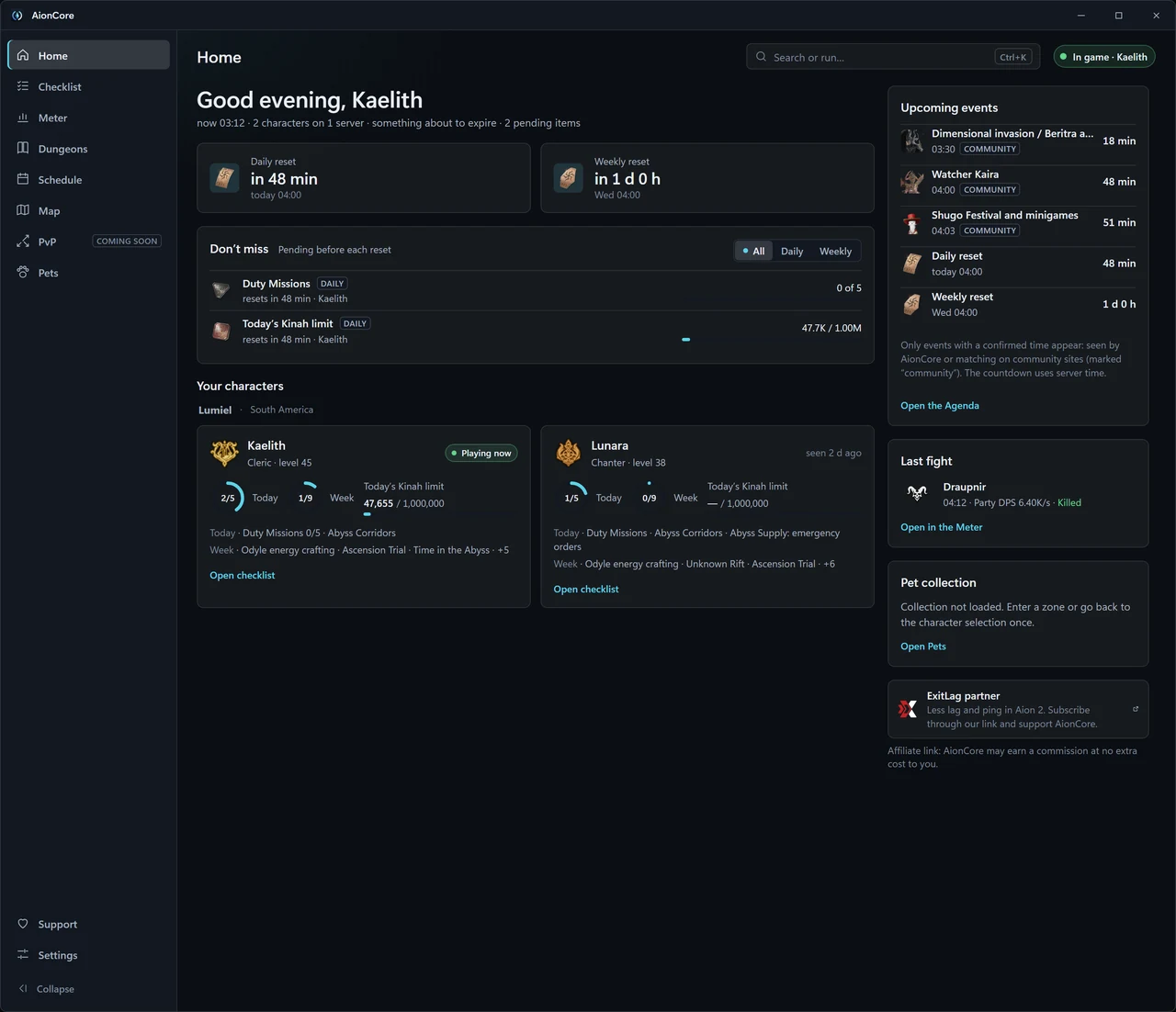Open ExitLag external link icon

pyautogui.click(x=1136, y=709)
